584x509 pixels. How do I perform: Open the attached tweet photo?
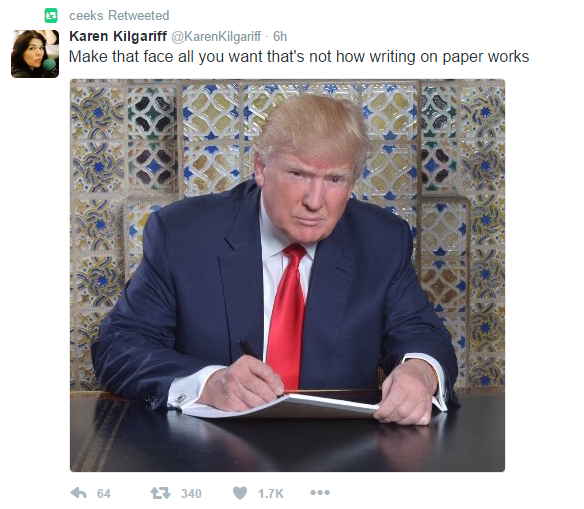pos(287,275)
